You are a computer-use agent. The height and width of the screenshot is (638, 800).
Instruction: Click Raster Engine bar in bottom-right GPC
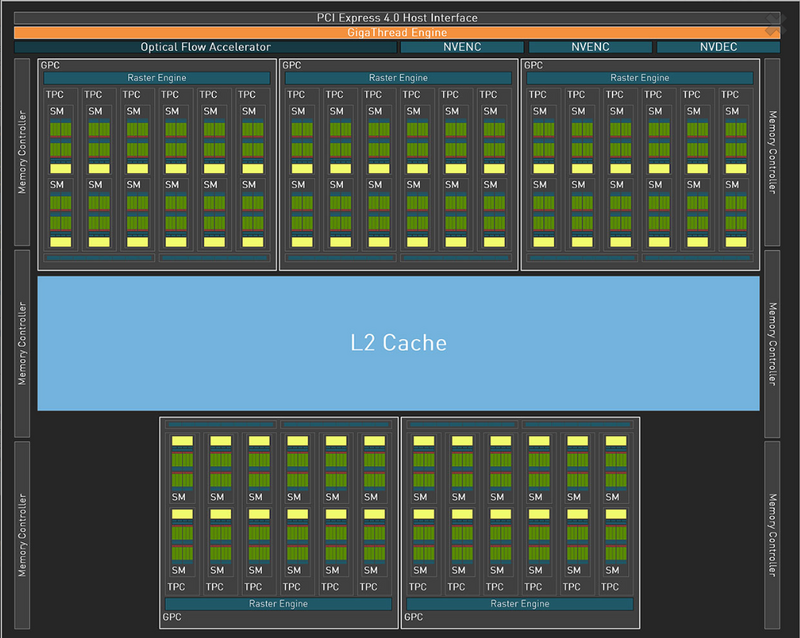click(x=519, y=604)
